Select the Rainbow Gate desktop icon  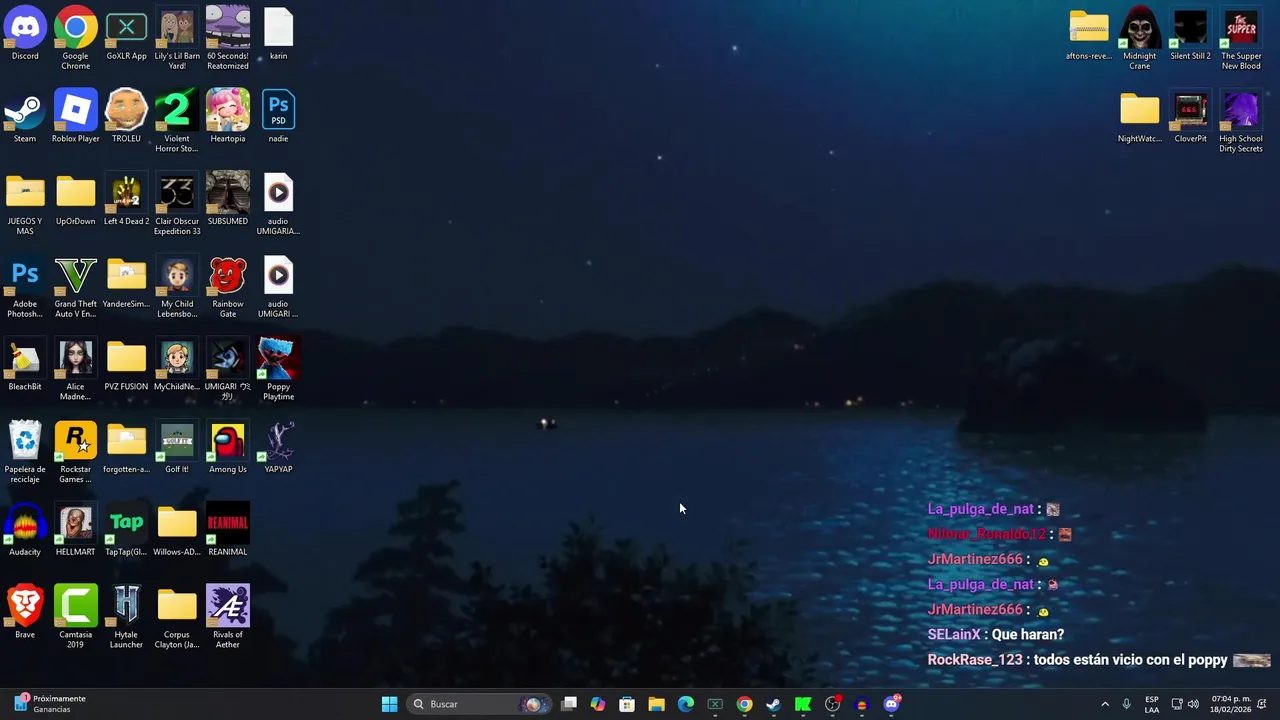(228, 287)
